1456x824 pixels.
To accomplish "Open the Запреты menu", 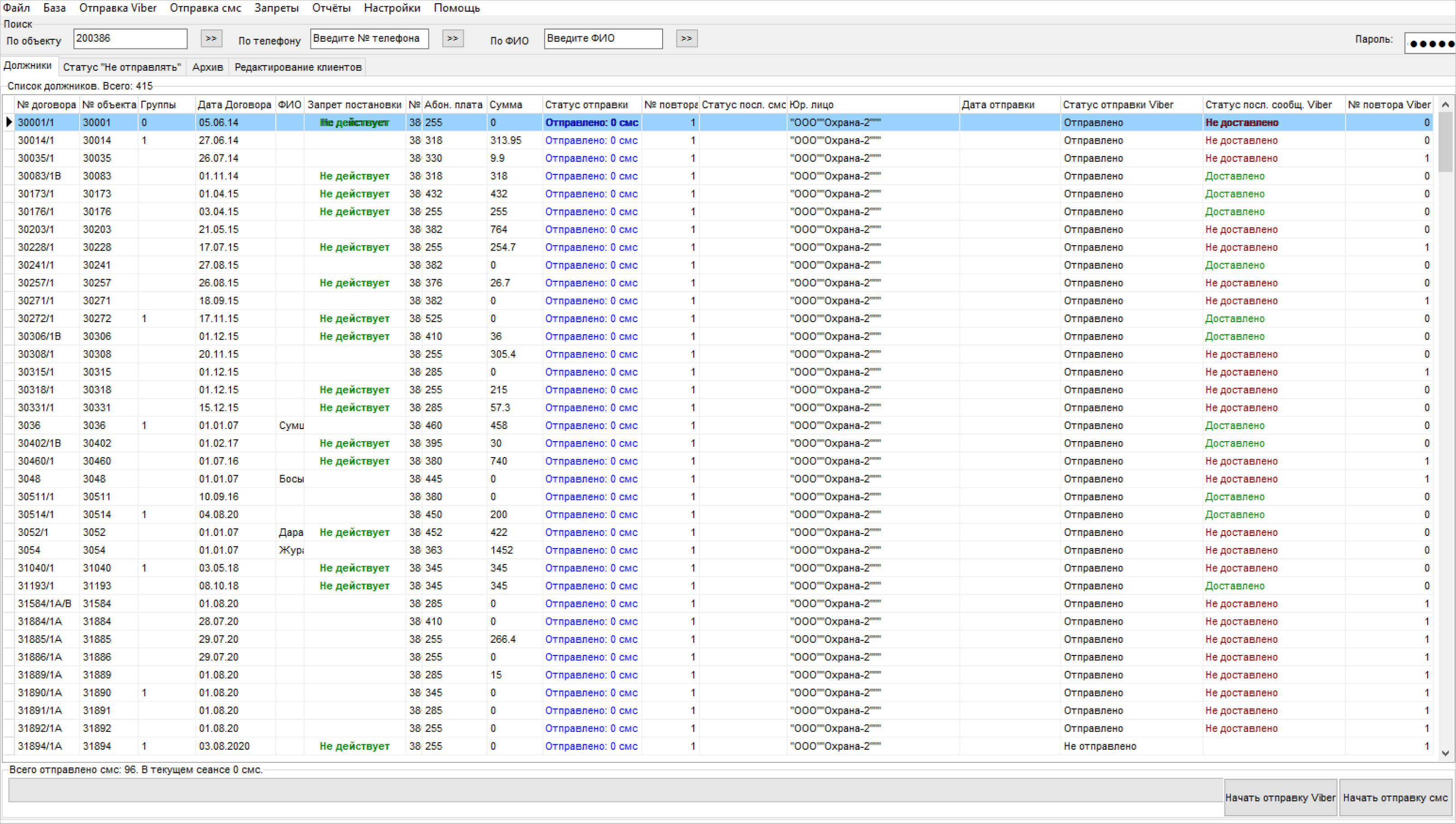I will pyautogui.click(x=276, y=8).
